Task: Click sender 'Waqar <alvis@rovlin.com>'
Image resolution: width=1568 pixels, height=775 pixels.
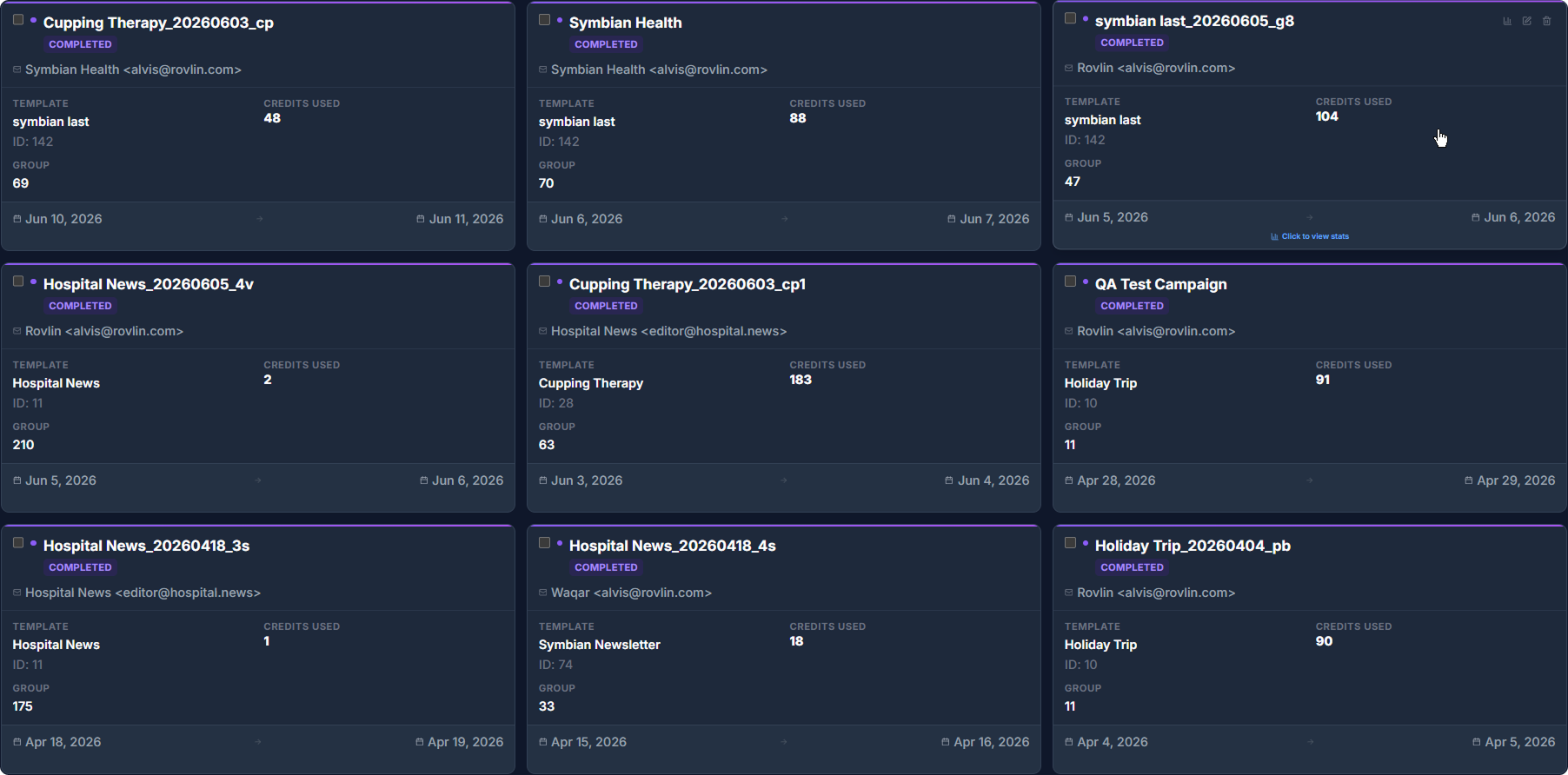Action: tap(631, 593)
